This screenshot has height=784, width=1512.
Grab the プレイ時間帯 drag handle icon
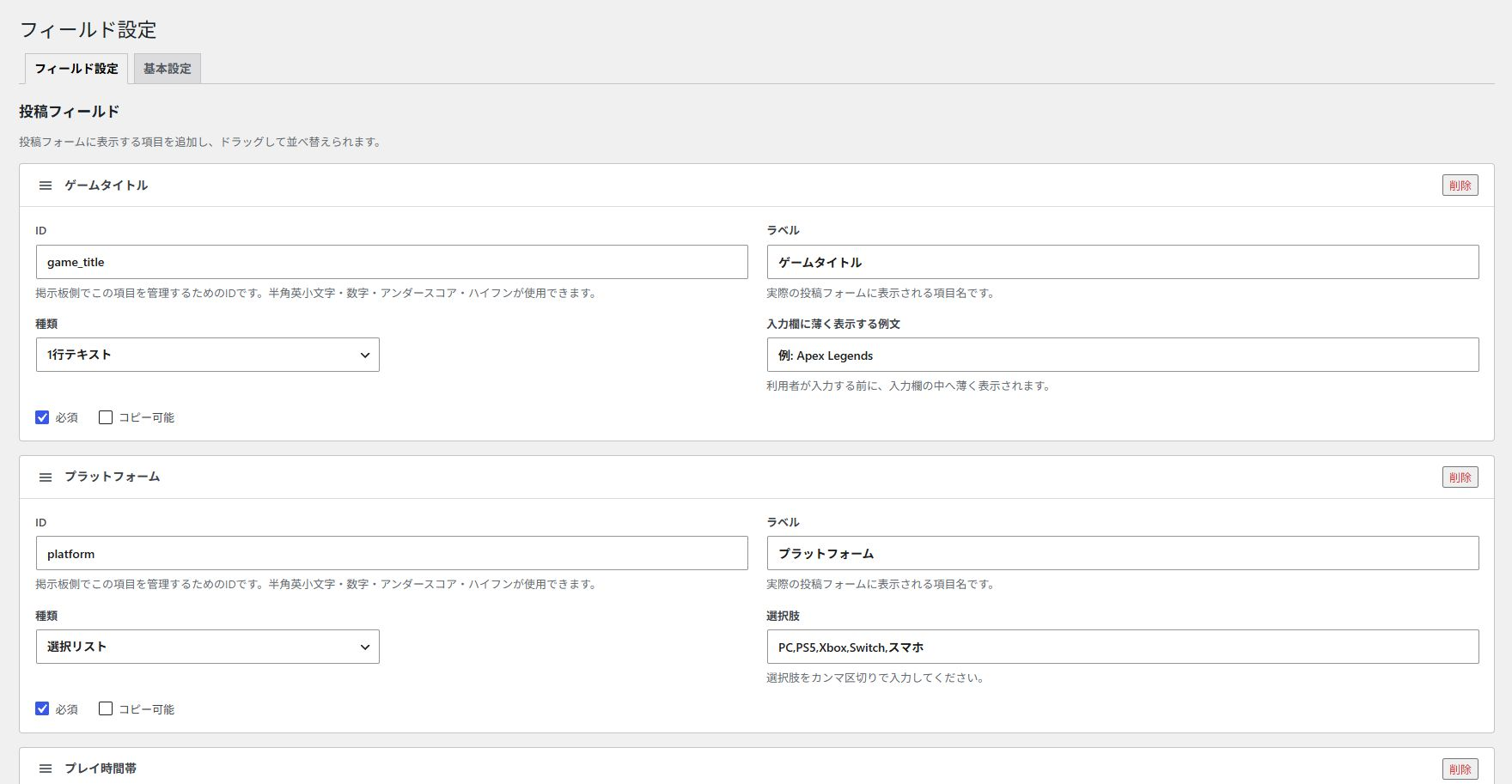[46, 769]
